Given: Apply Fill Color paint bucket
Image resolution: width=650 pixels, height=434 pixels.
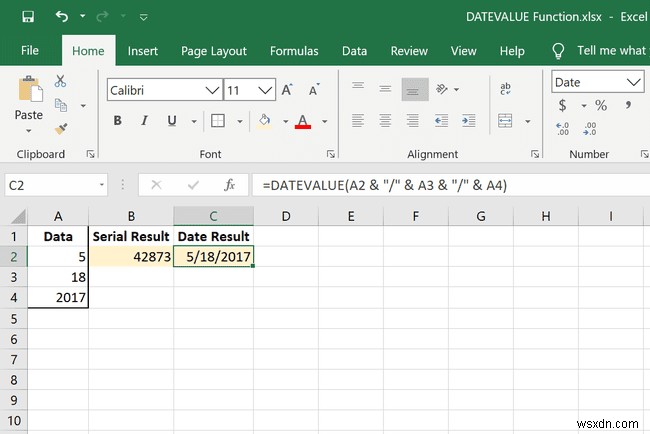Looking at the screenshot, I should coord(264,121).
